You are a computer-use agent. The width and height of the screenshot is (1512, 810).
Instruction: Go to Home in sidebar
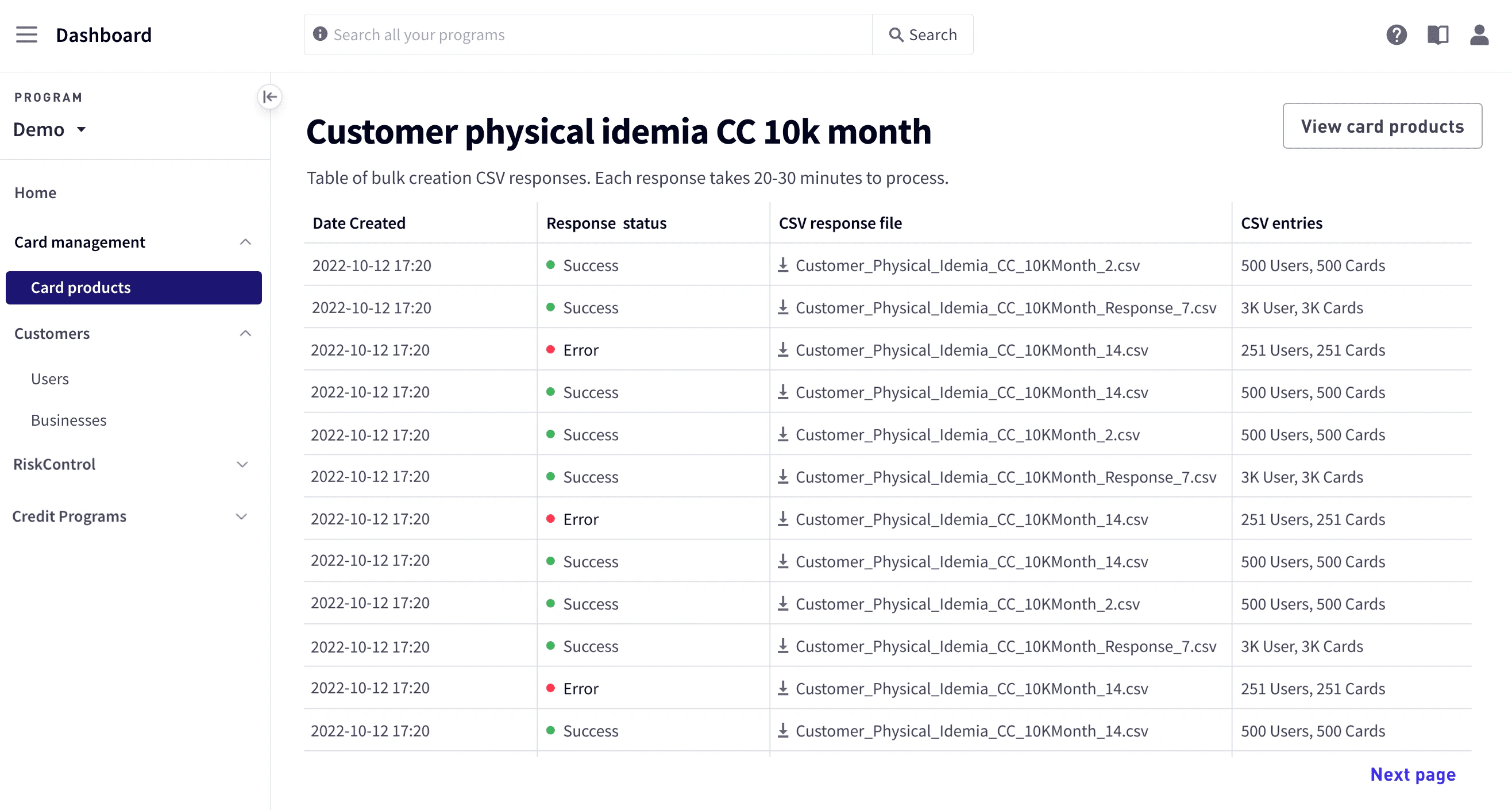click(35, 192)
